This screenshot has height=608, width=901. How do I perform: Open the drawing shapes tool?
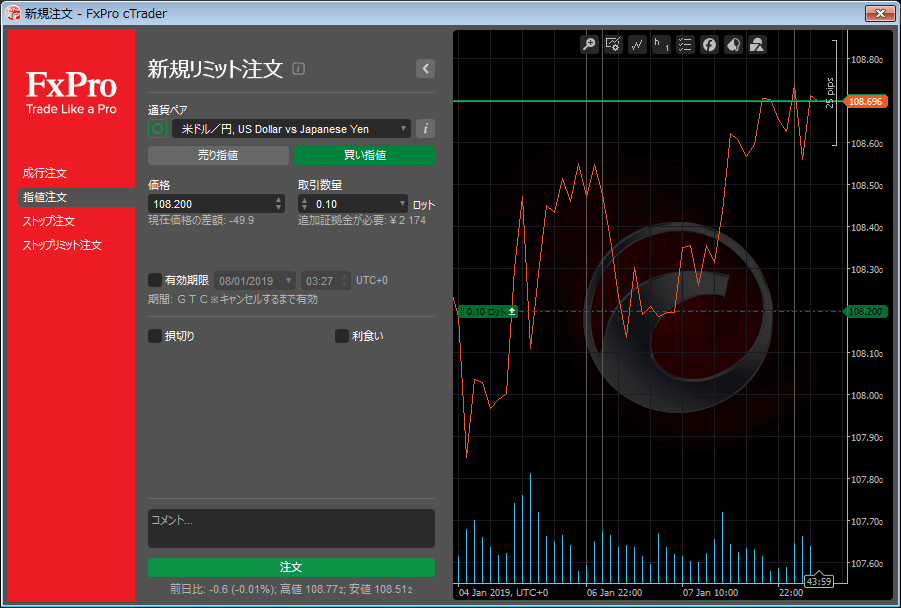coord(757,44)
